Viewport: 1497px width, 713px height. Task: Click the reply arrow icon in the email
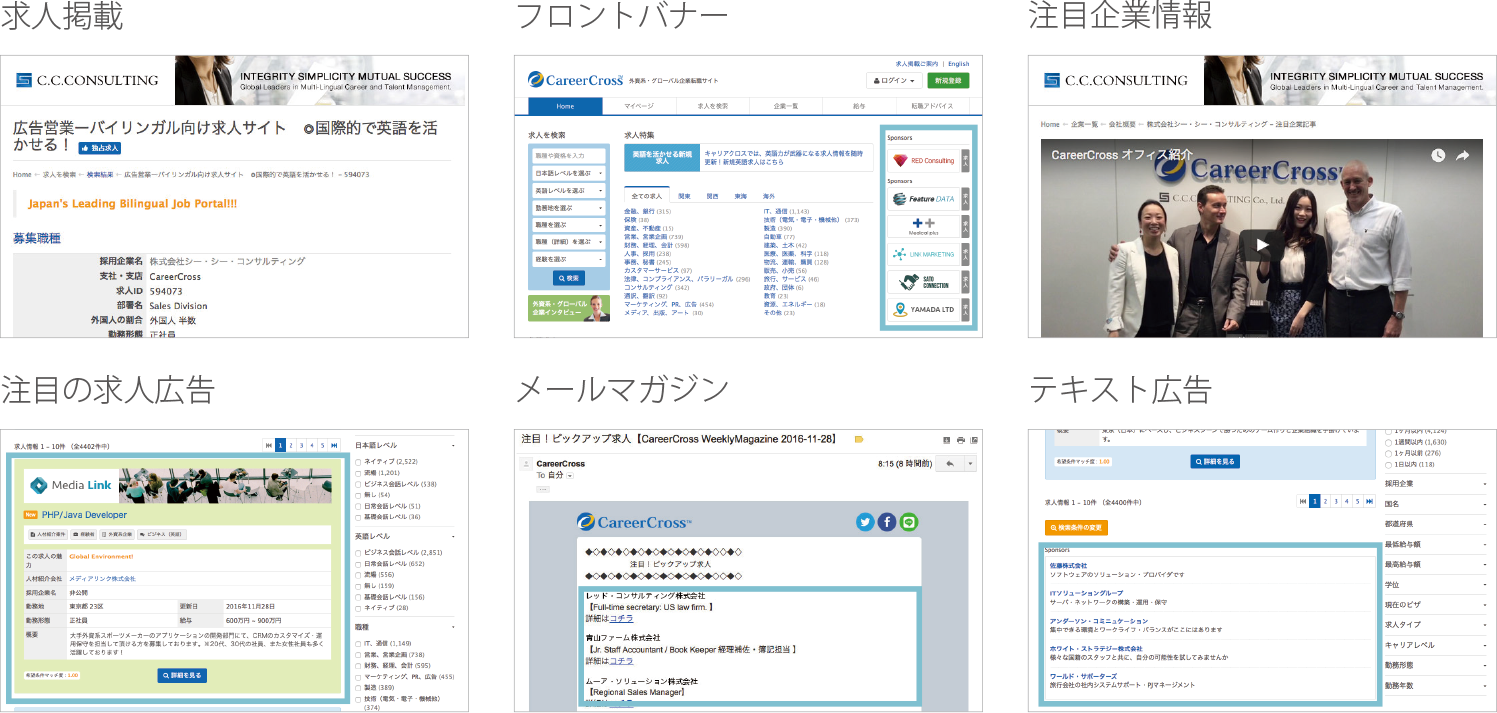[949, 463]
